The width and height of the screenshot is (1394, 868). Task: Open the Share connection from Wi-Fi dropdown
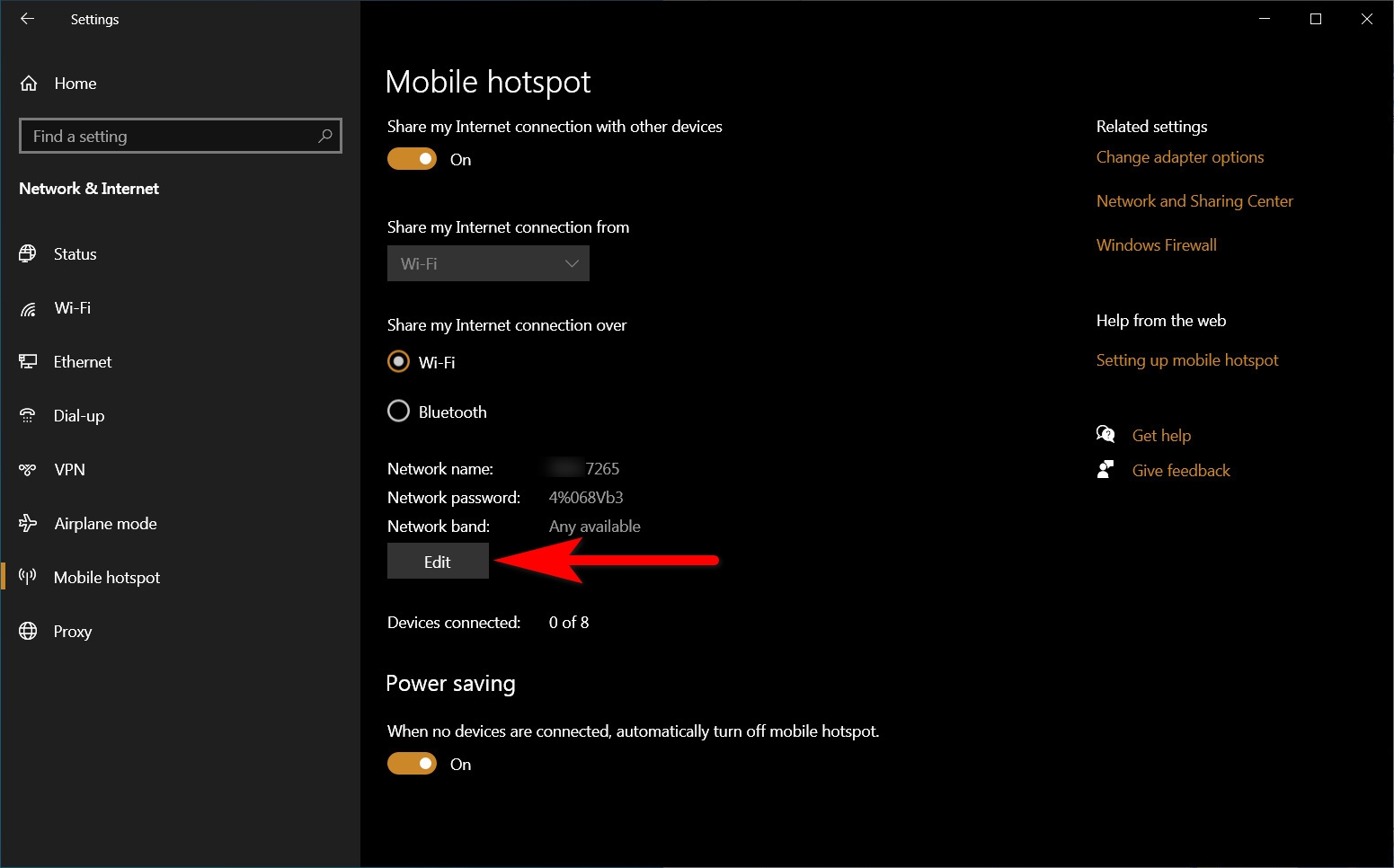click(488, 263)
